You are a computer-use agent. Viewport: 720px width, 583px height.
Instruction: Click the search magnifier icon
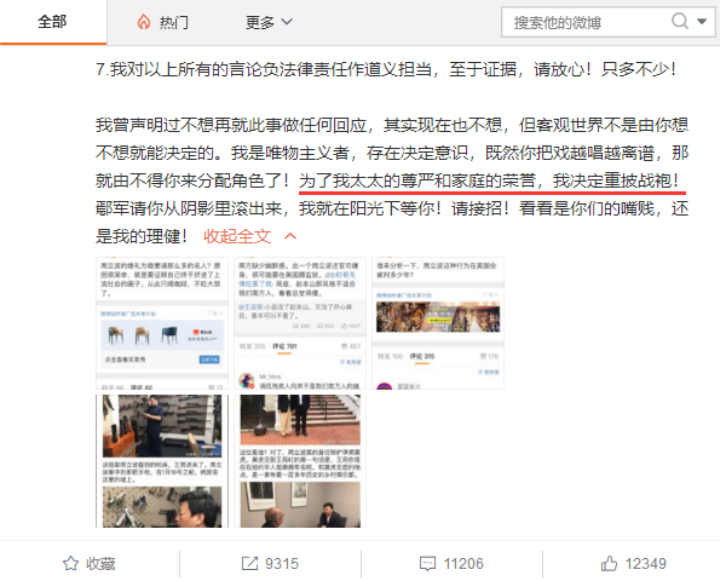coord(680,21)
